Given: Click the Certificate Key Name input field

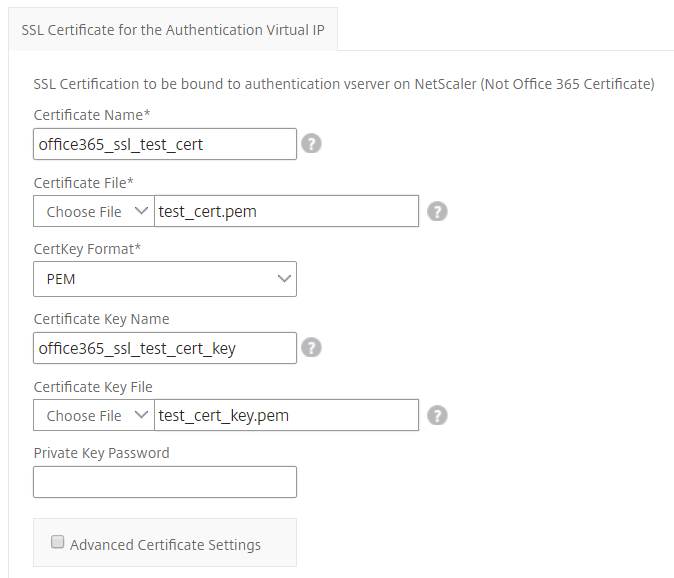Looking at the screenshot, I should [x=165, y=348].
